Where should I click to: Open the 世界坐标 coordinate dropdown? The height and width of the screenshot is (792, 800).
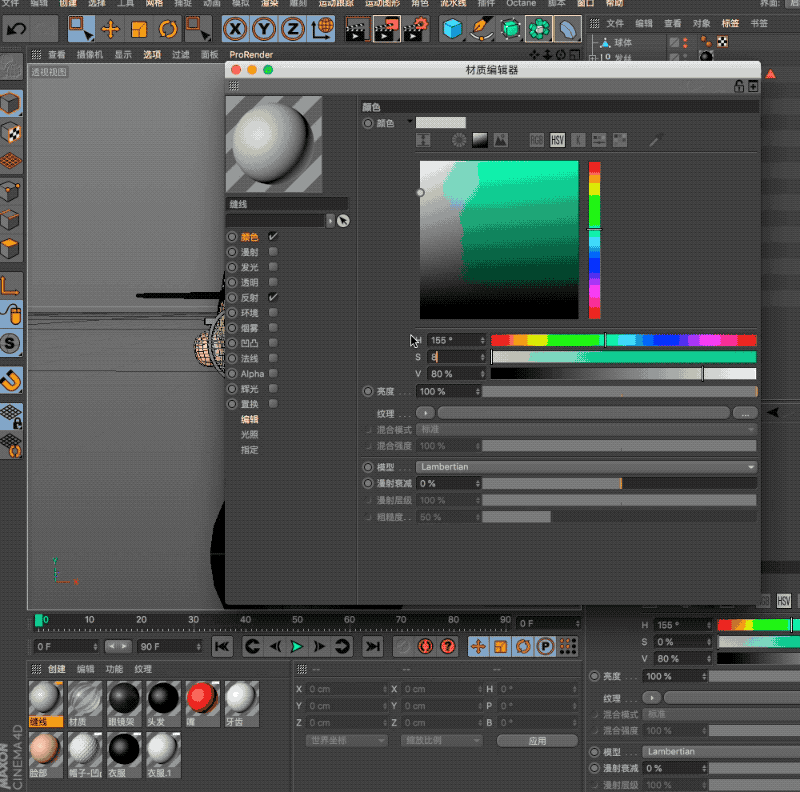(x=345, y=741)
